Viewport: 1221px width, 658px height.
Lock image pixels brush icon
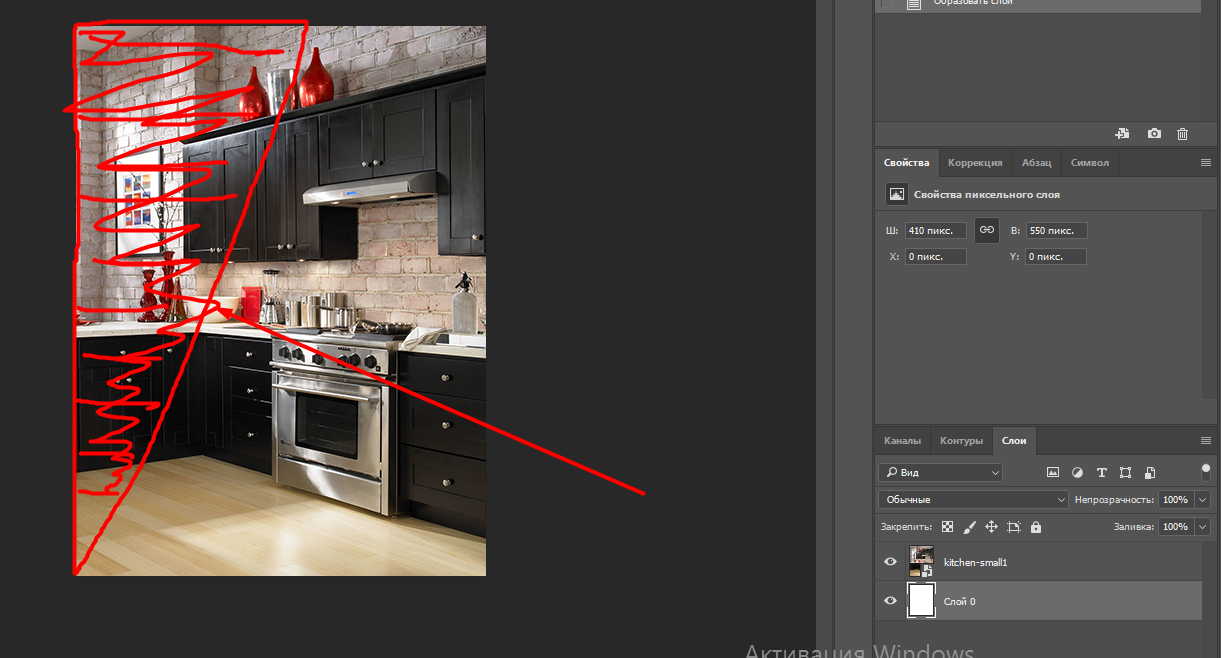point(969,526)
